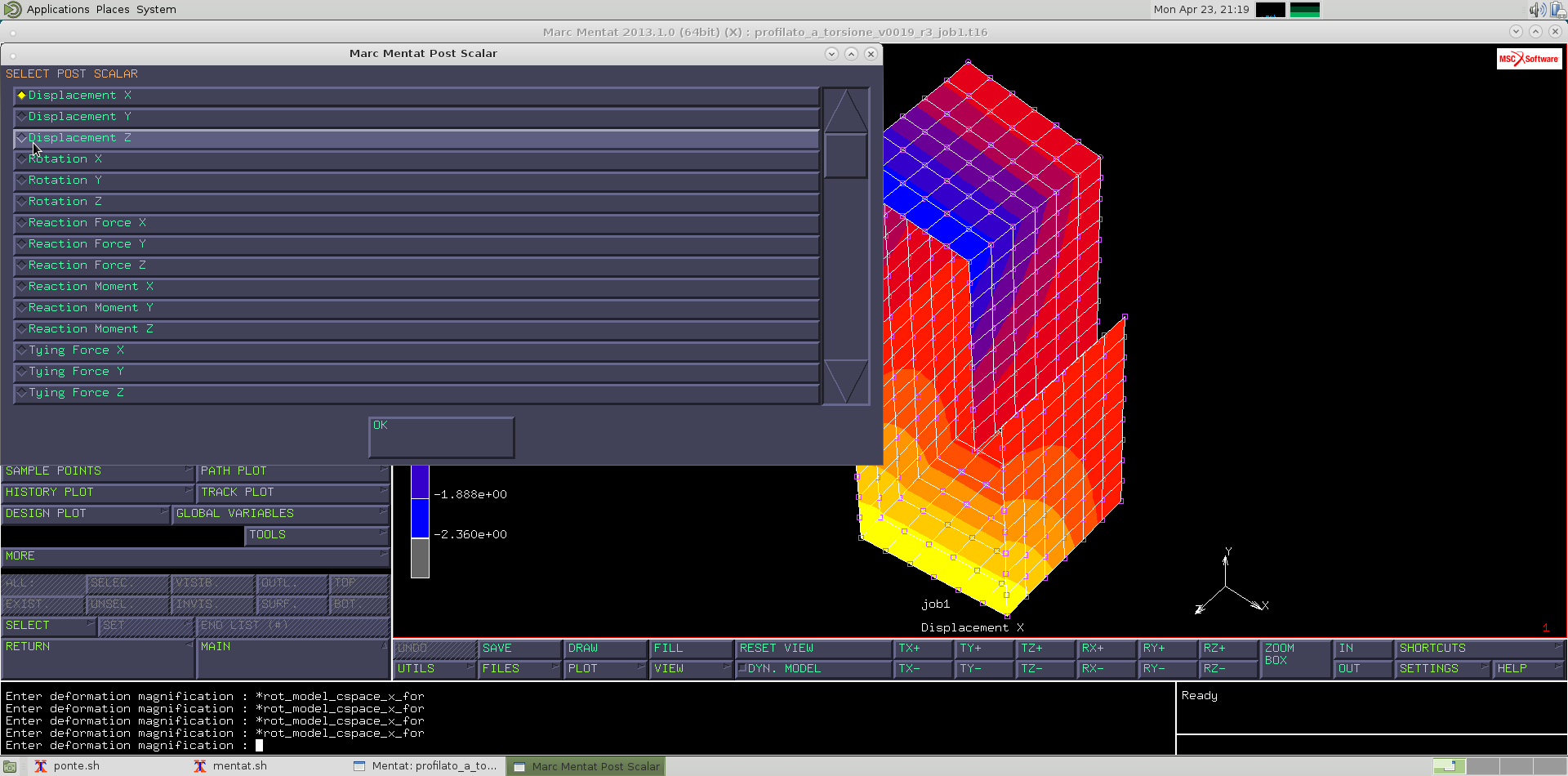Select Reaction Force X scalar
The height and width of the screenshot is (776, 1568).
pyautogui.click(x=416, y=224)
